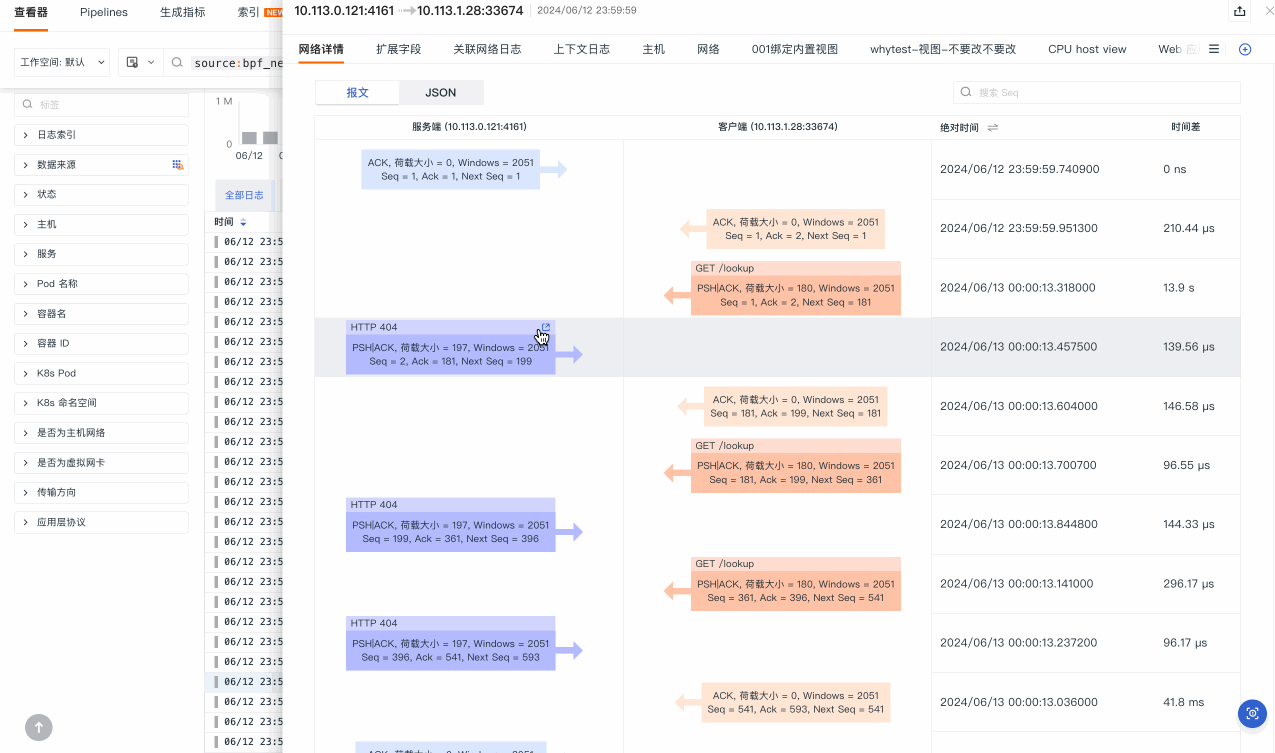Switch to the 关联网络日志 tab
The image size is (1275, 753).
pos(487,49)
